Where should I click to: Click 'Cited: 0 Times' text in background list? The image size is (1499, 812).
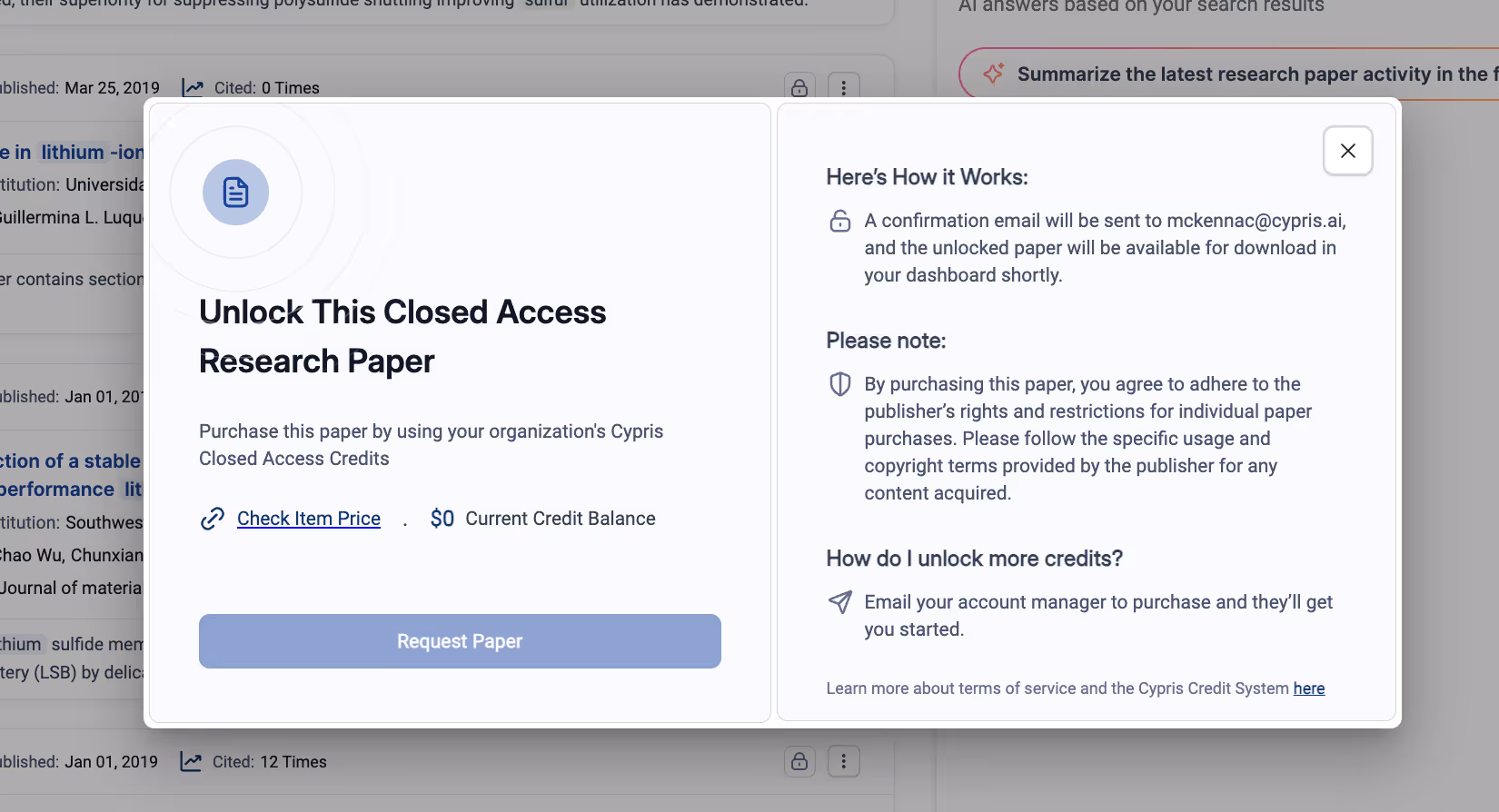tap(267, 88)
